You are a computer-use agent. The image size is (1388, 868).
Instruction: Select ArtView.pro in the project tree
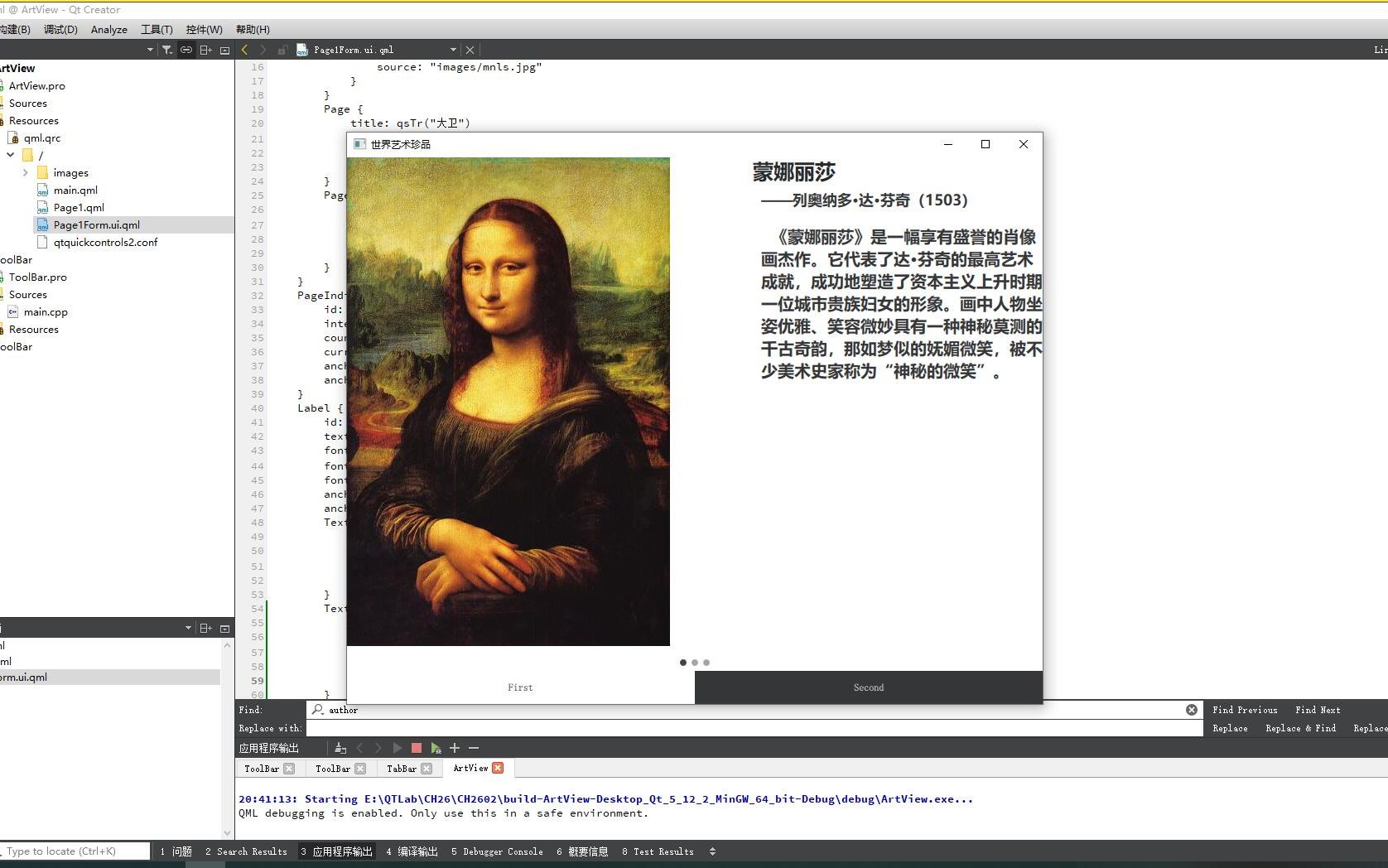36,85
